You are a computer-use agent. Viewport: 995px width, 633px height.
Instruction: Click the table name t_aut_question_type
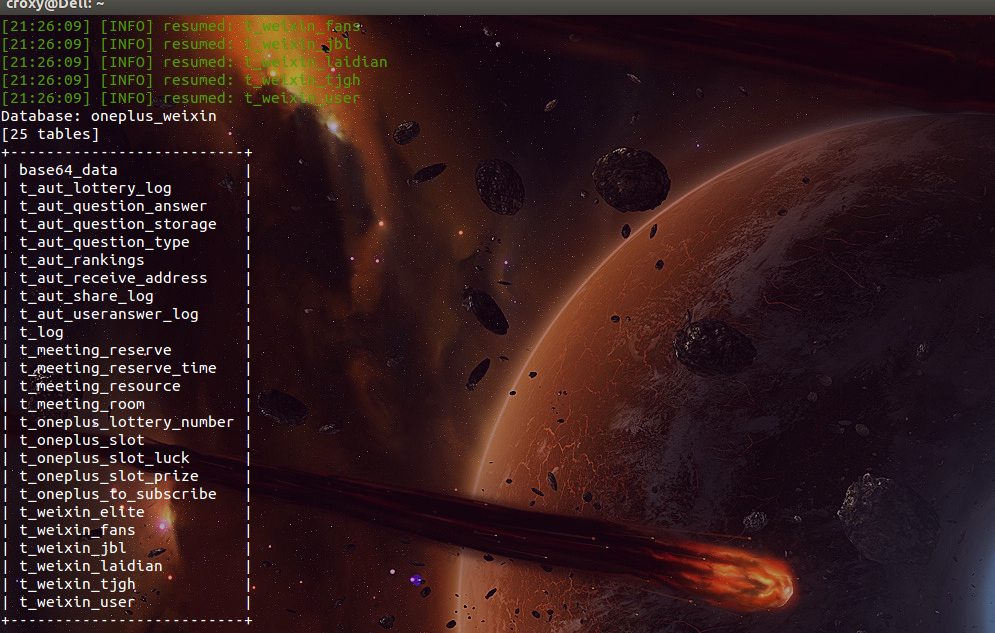click(104, 242)
